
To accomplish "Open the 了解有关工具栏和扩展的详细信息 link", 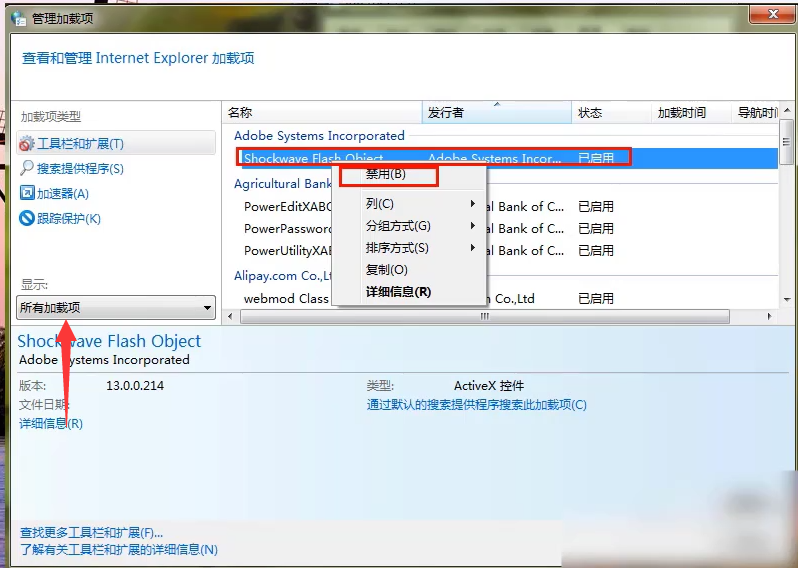I will click(x=118, y=549).
